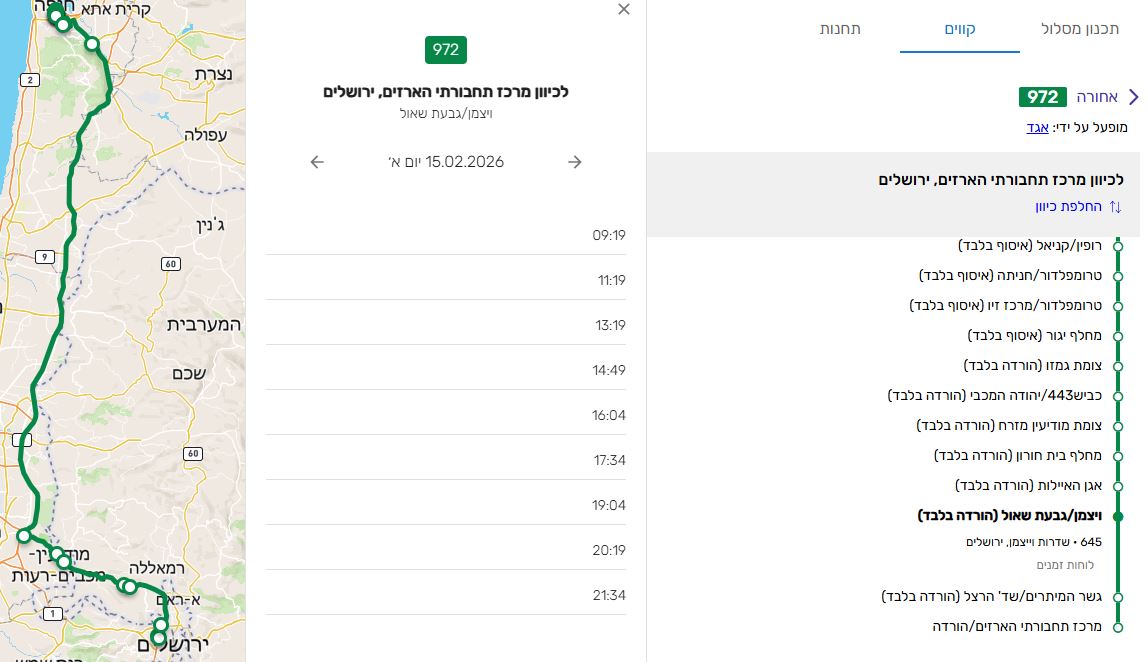Close the 972 timetable panel

623,9
